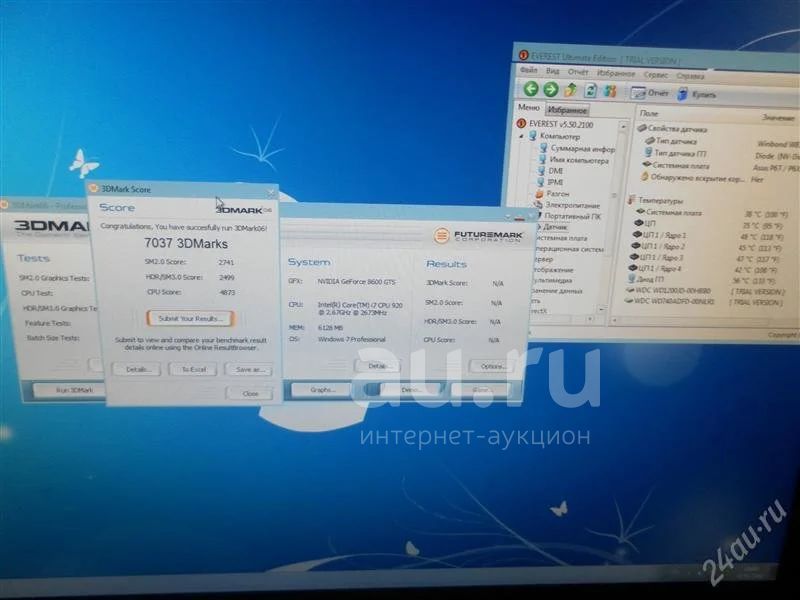Click the ЦП1 / Ядро 3 temperature row
The width and height of the screenshot is (800, 600).
coord(706,258)
